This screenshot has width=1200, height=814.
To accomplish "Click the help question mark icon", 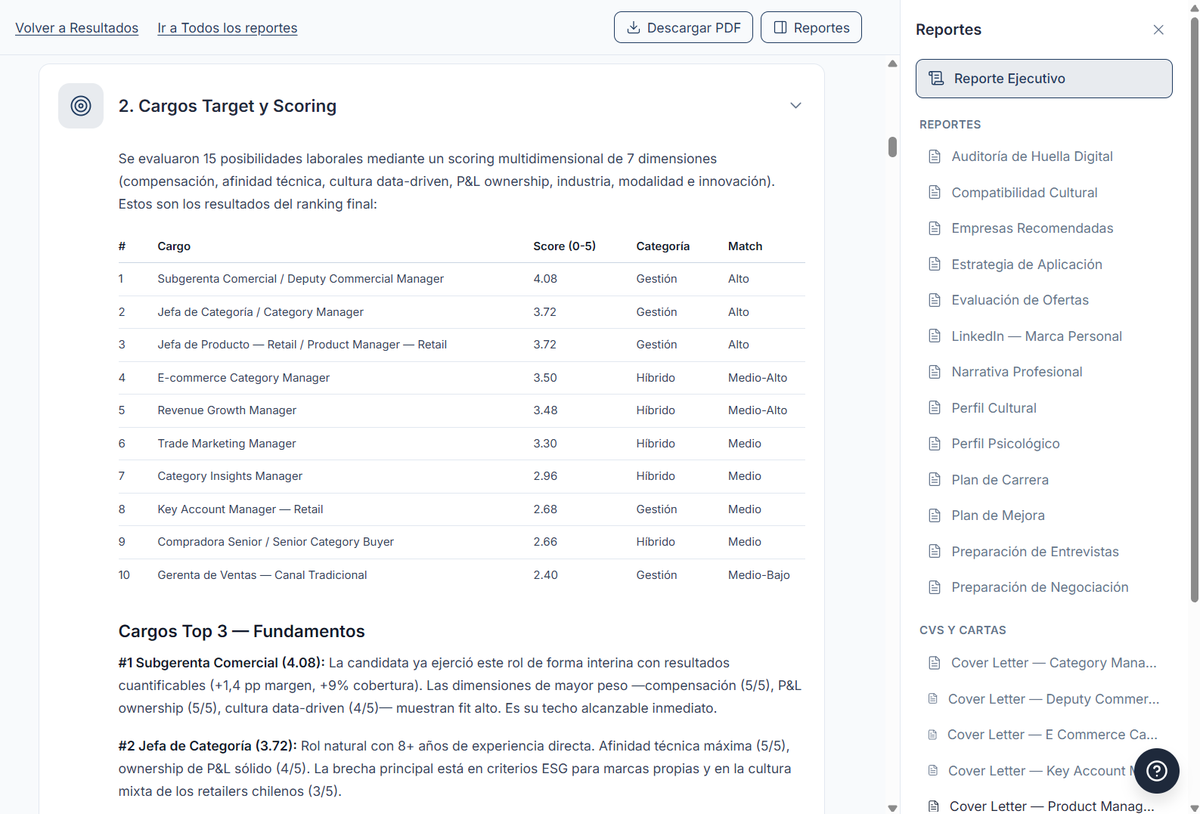I will click(x=1157, y=771).
